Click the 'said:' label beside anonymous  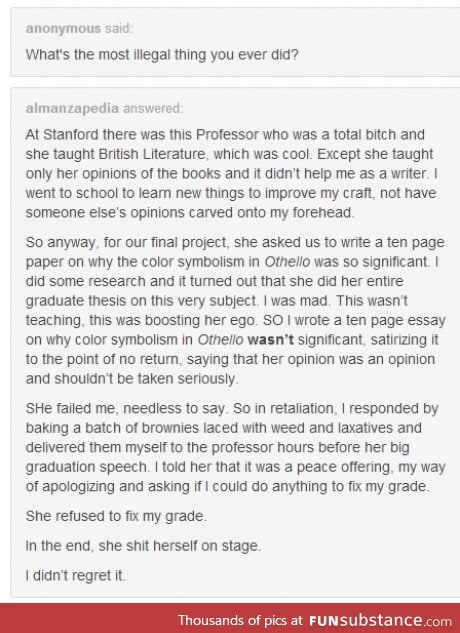[118, 28]
